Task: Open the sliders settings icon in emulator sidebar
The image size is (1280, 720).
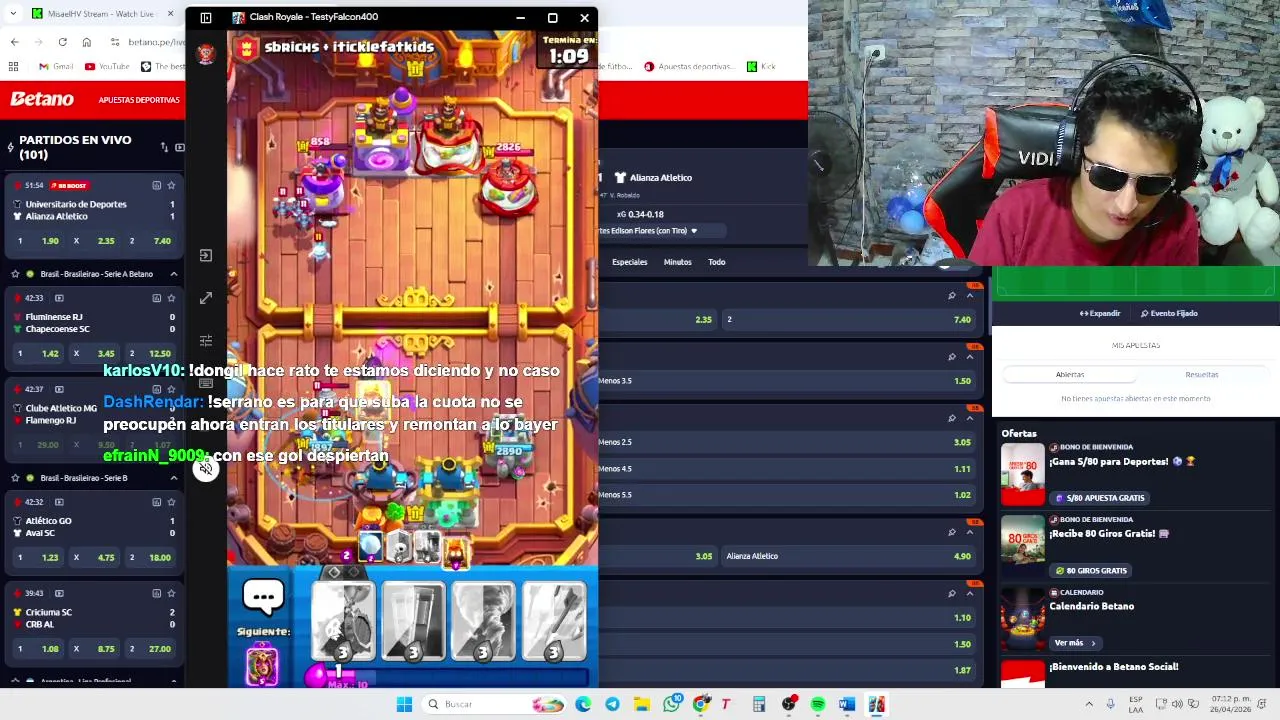Action: [205, 341]
